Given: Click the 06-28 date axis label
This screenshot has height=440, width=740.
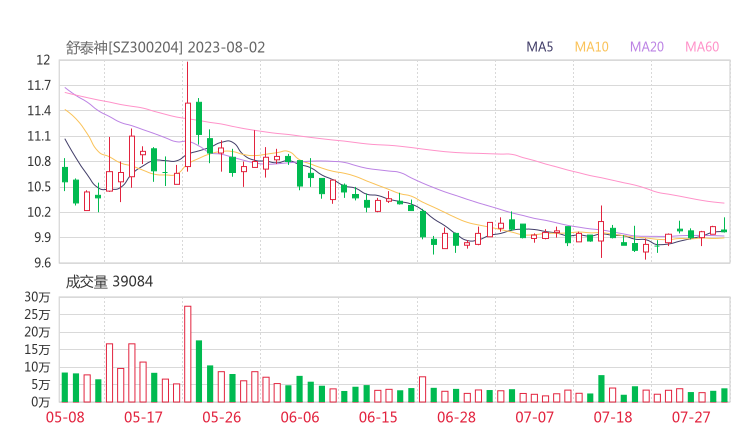Looking at the screenshot, I should click(456, 417).
